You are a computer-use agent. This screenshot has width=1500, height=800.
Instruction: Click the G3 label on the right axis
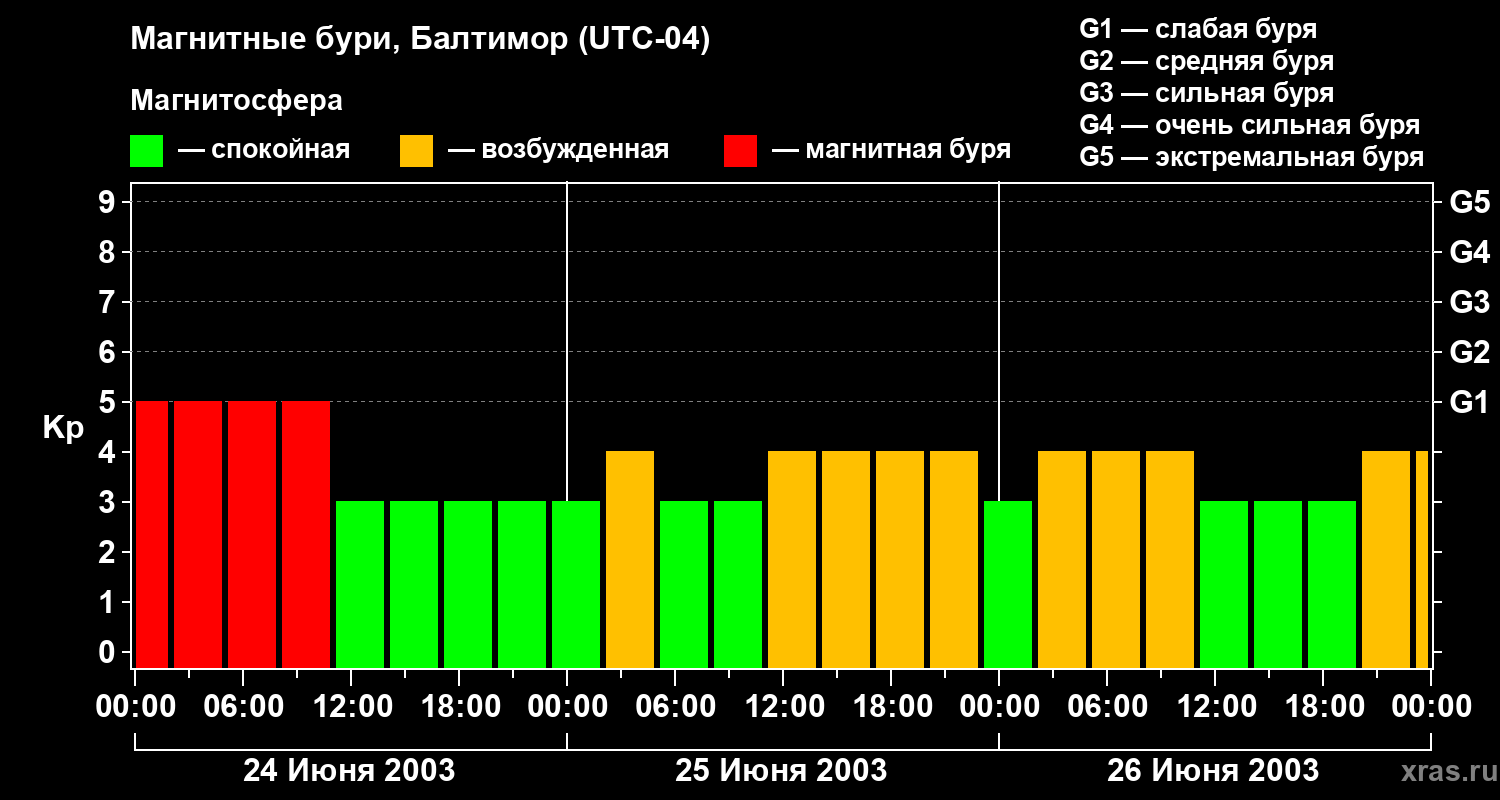pos(1469,302)
